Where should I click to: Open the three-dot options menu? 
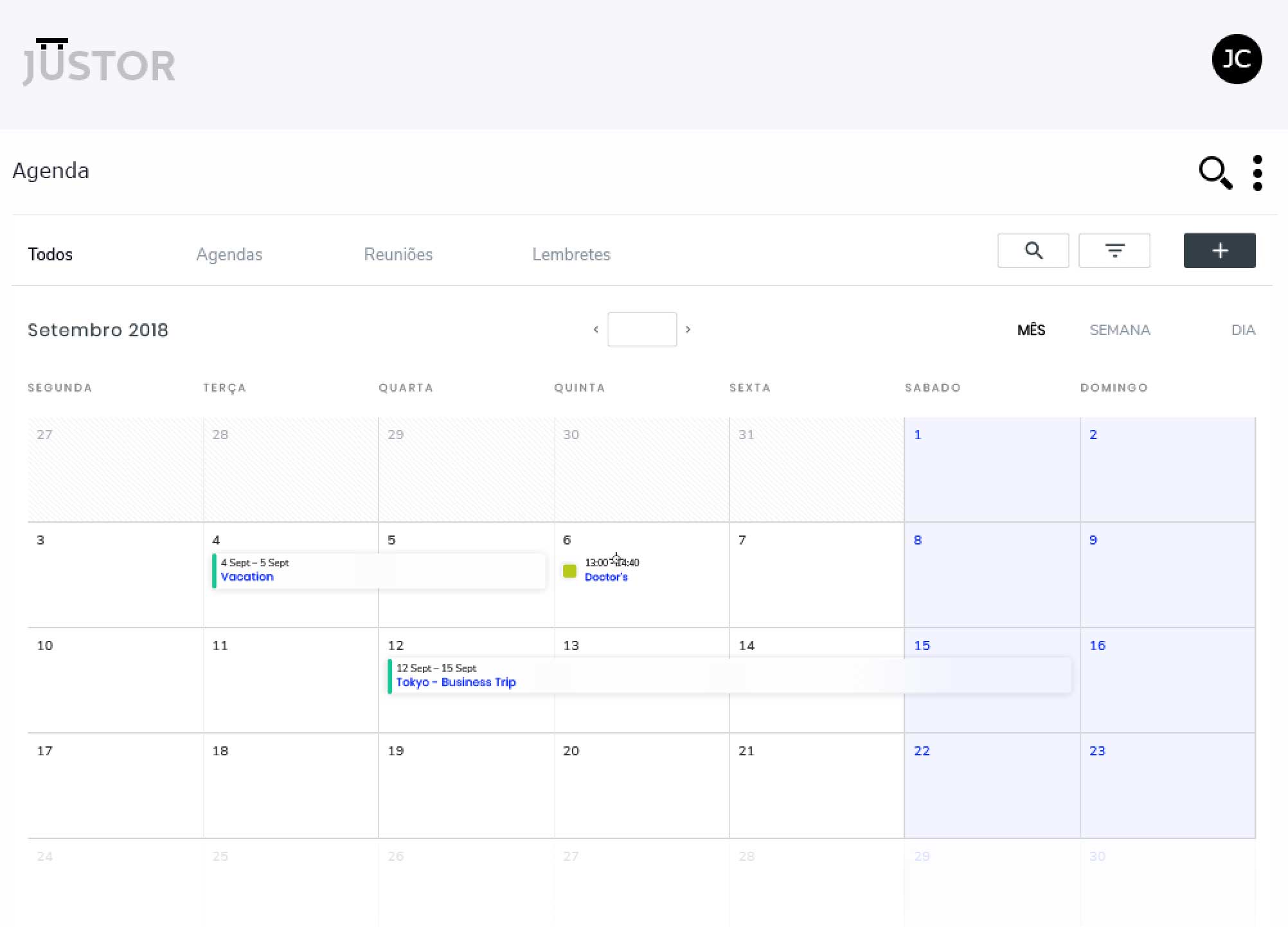point(1258,172)
